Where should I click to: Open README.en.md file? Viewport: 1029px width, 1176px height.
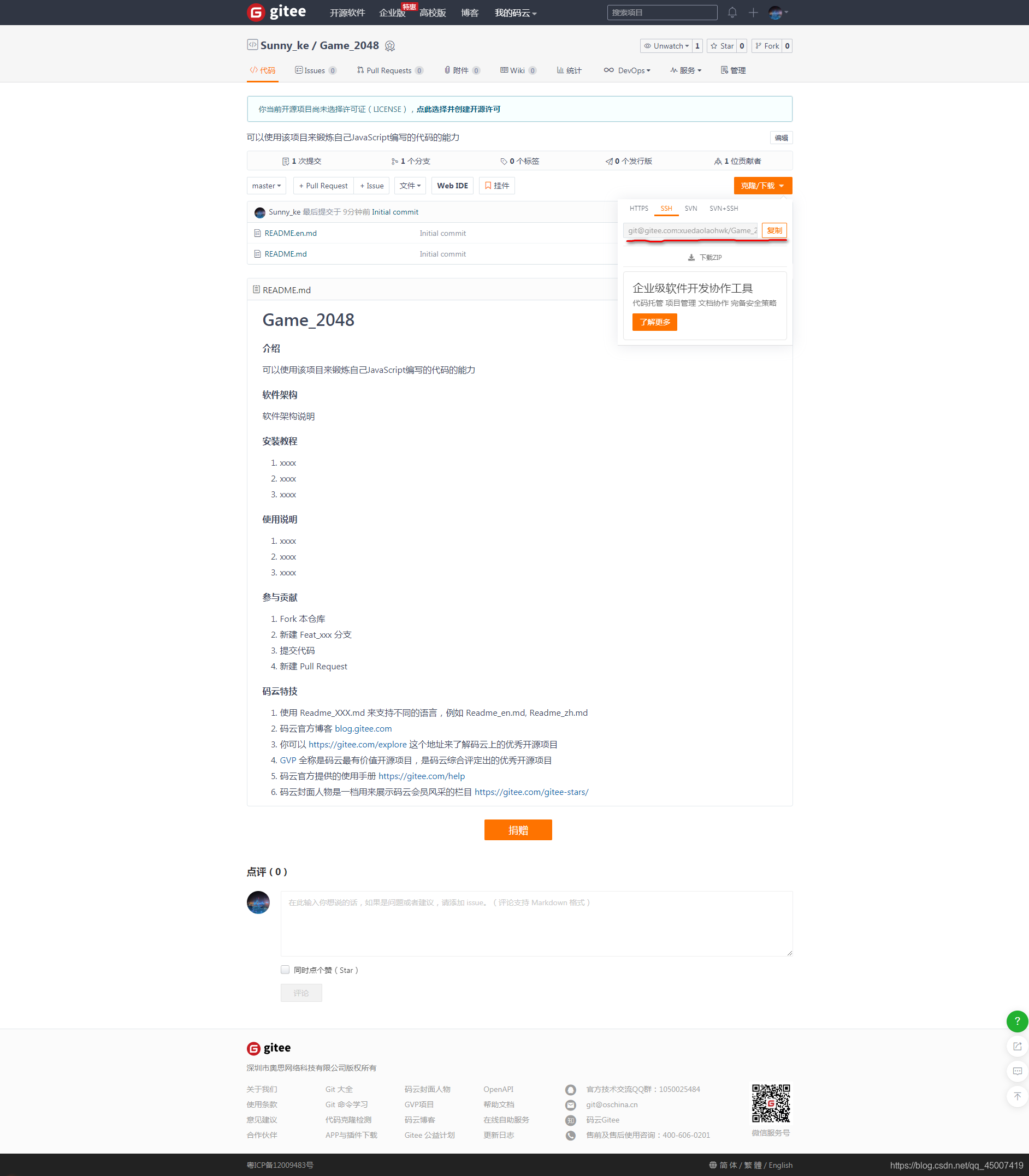click(x=291, y=233)
